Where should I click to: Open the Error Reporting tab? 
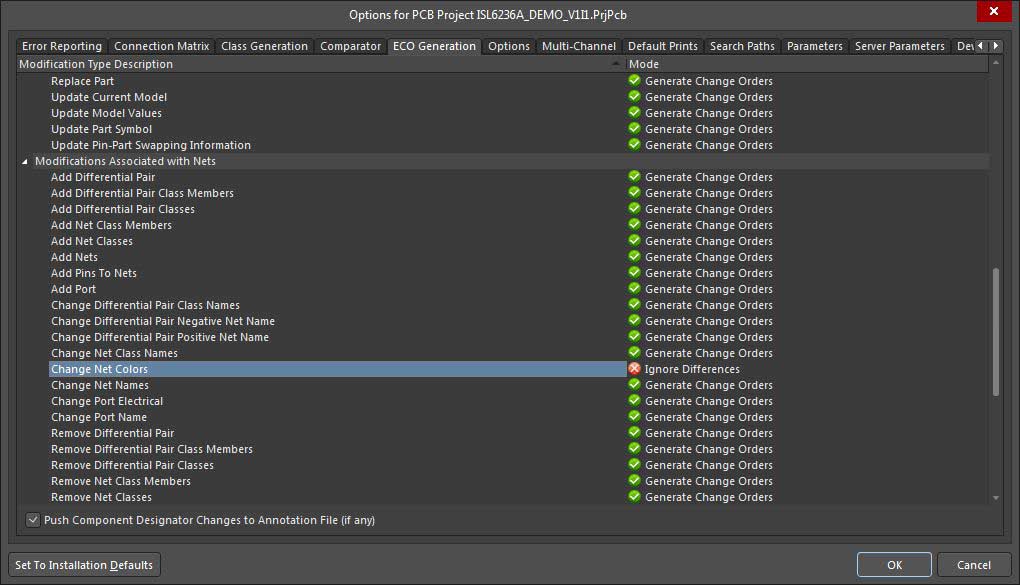pos(62,46)
